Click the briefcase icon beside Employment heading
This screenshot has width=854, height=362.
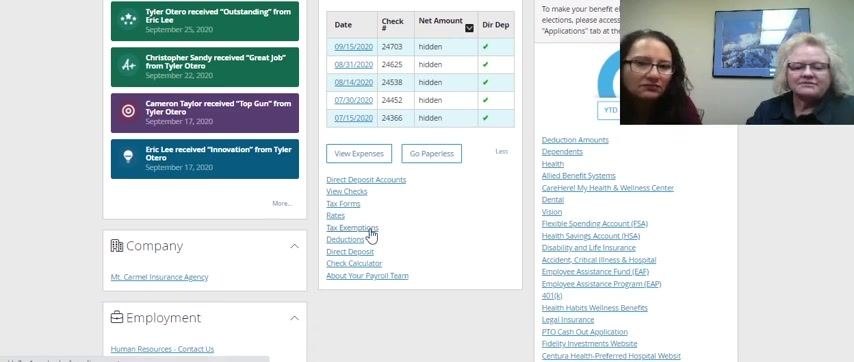[x=117, y=317]
